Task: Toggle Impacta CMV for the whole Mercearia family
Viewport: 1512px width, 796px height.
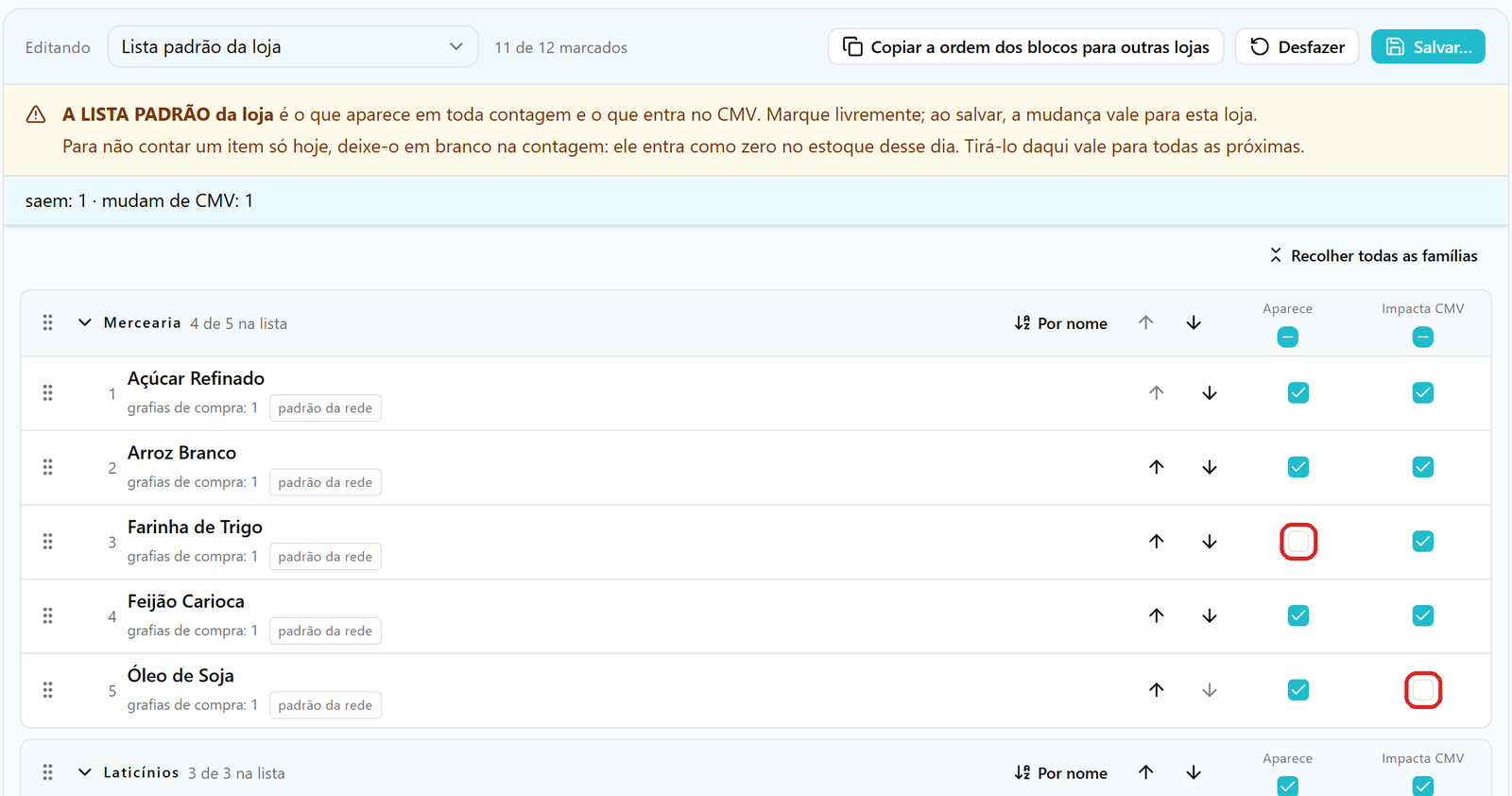Action: [1423, 337]
